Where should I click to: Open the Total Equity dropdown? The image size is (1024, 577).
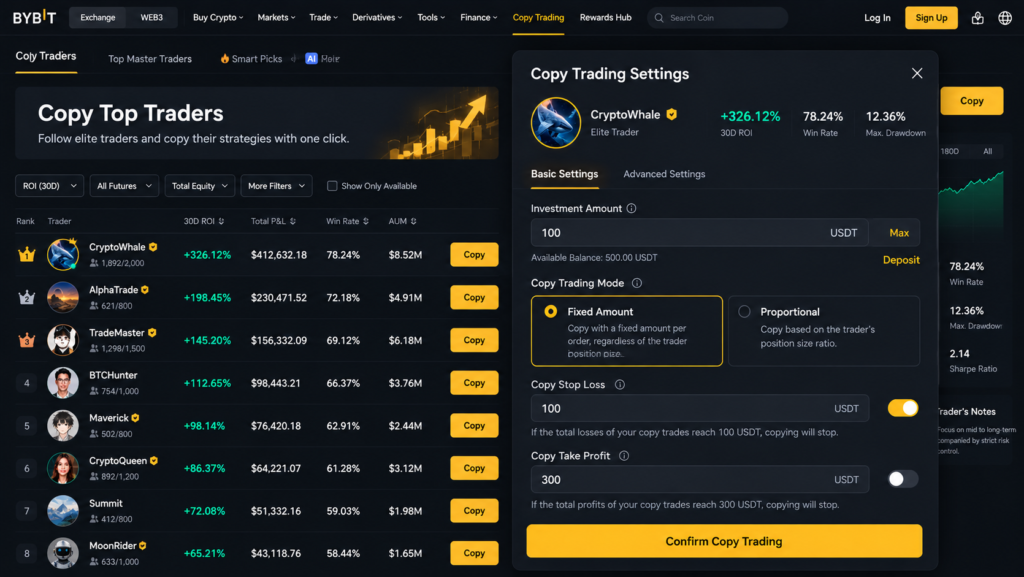(200, 186)
